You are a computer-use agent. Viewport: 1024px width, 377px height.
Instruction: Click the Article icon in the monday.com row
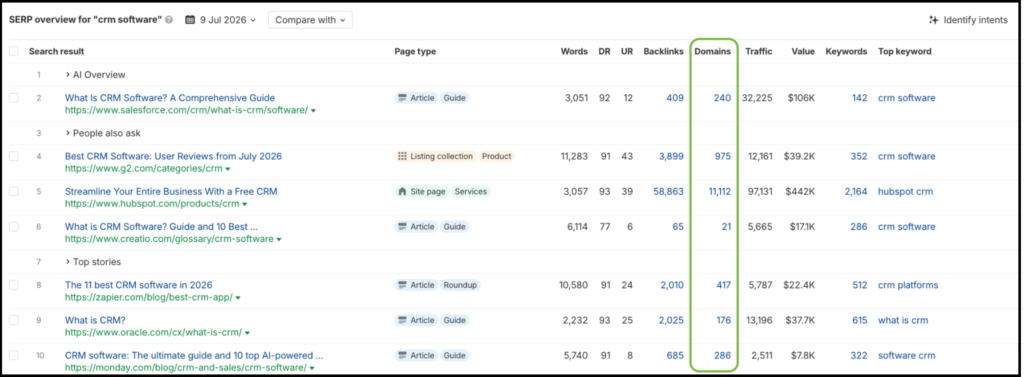pyautogui.click(x=402, y=355)
